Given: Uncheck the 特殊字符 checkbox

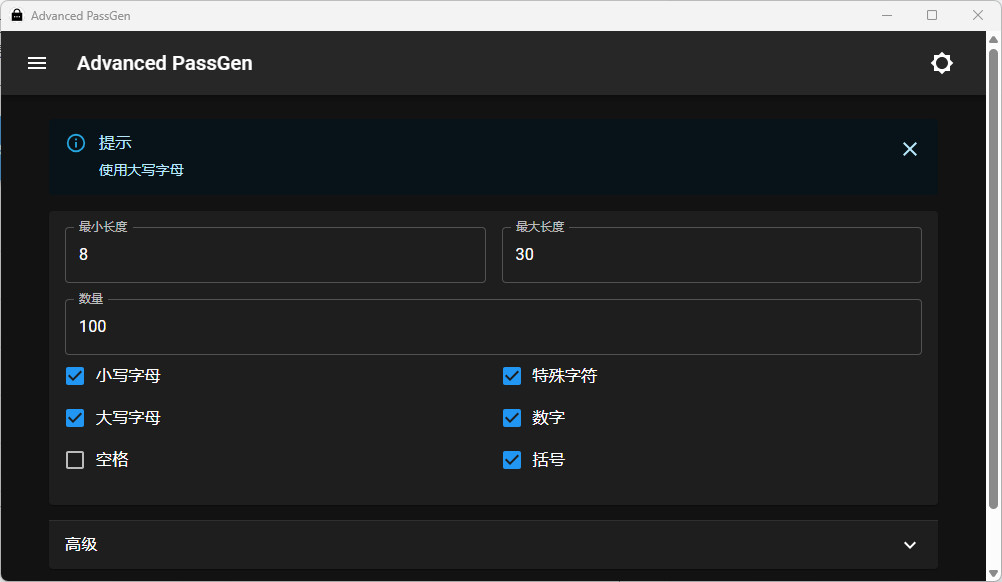Looking at the screenshot, I should (512, 376).
